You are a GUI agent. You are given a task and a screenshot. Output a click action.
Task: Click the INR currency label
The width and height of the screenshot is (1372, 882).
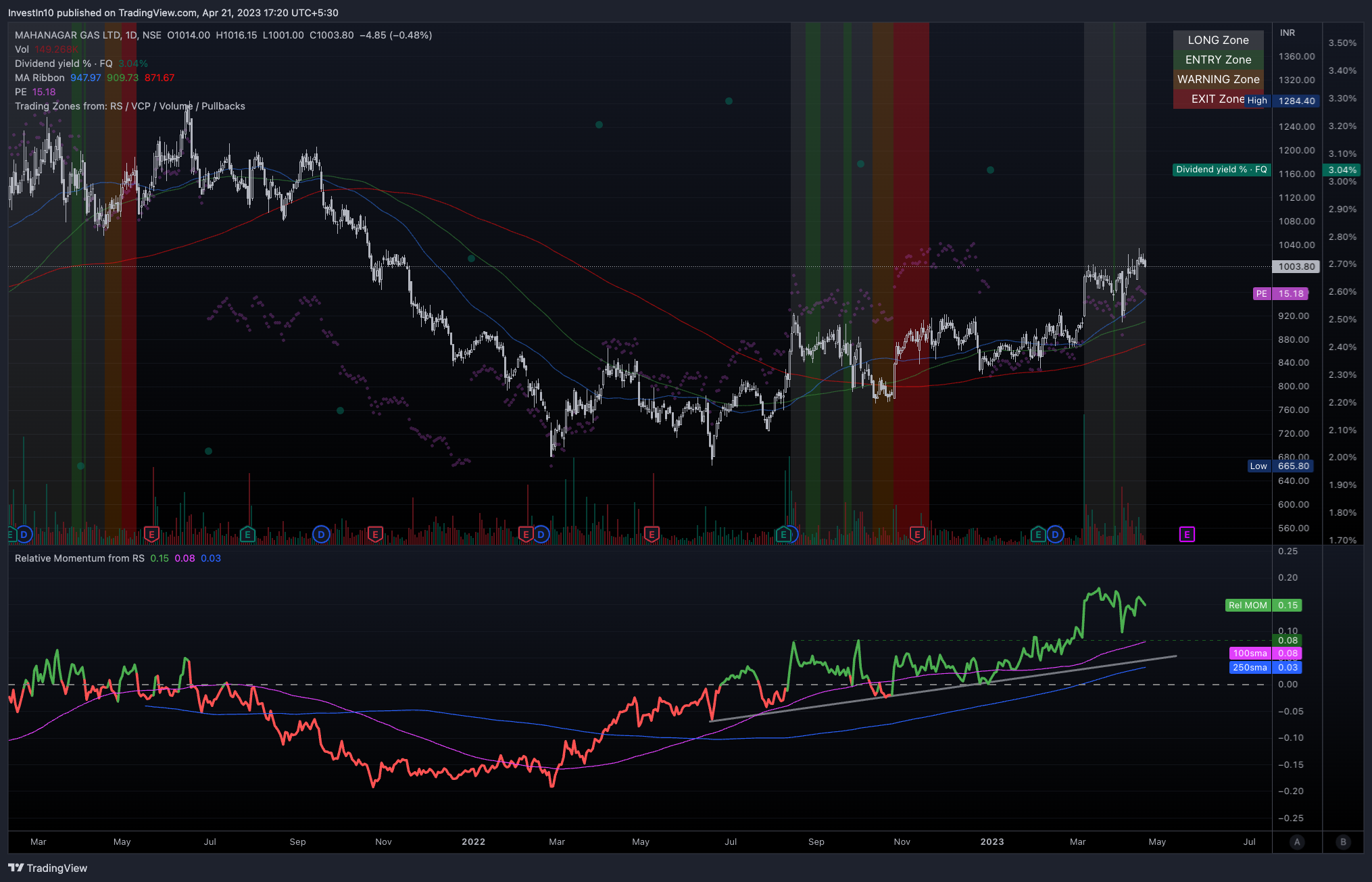(1287, 32)
